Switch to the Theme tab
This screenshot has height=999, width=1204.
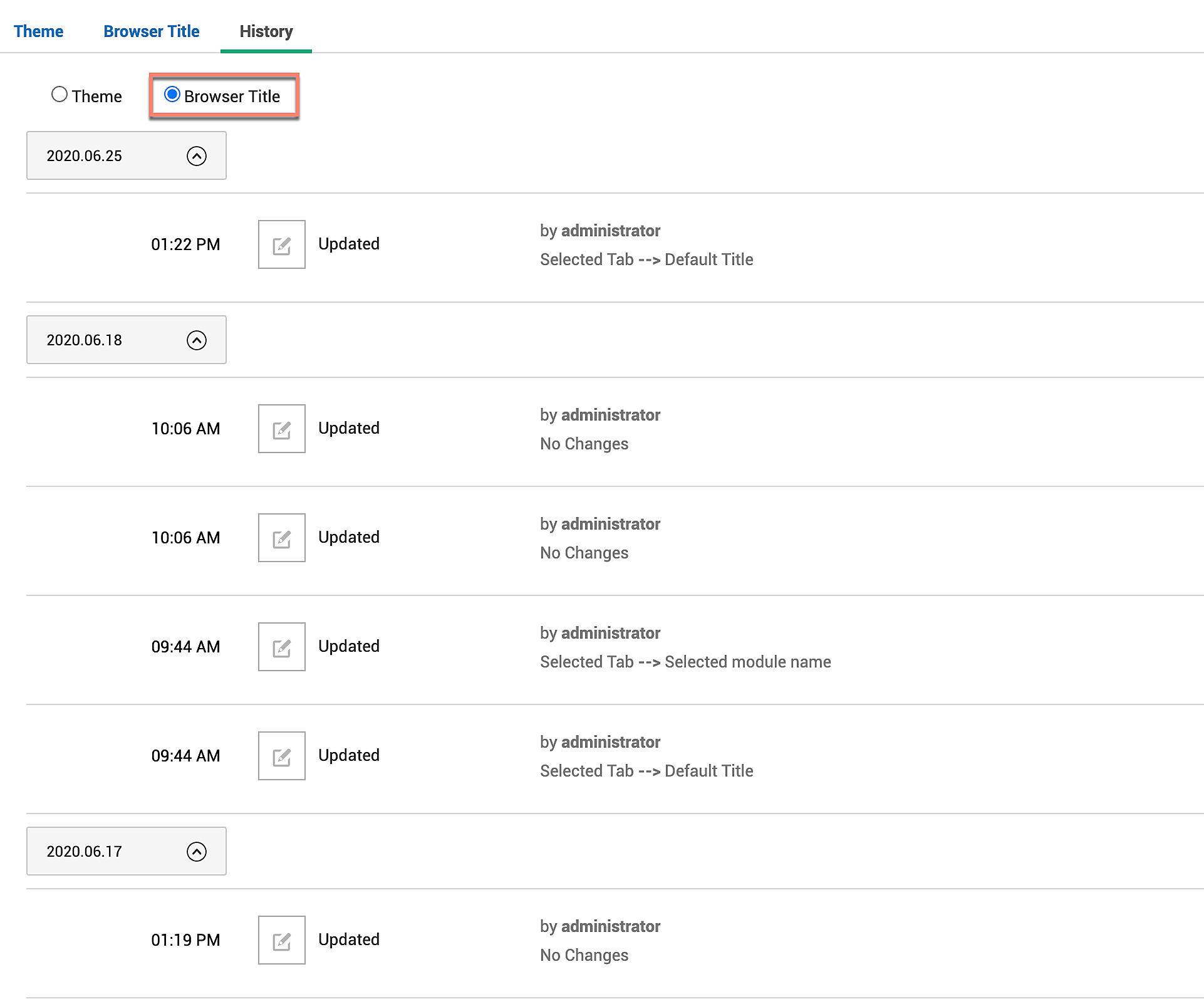pos(38,31)
